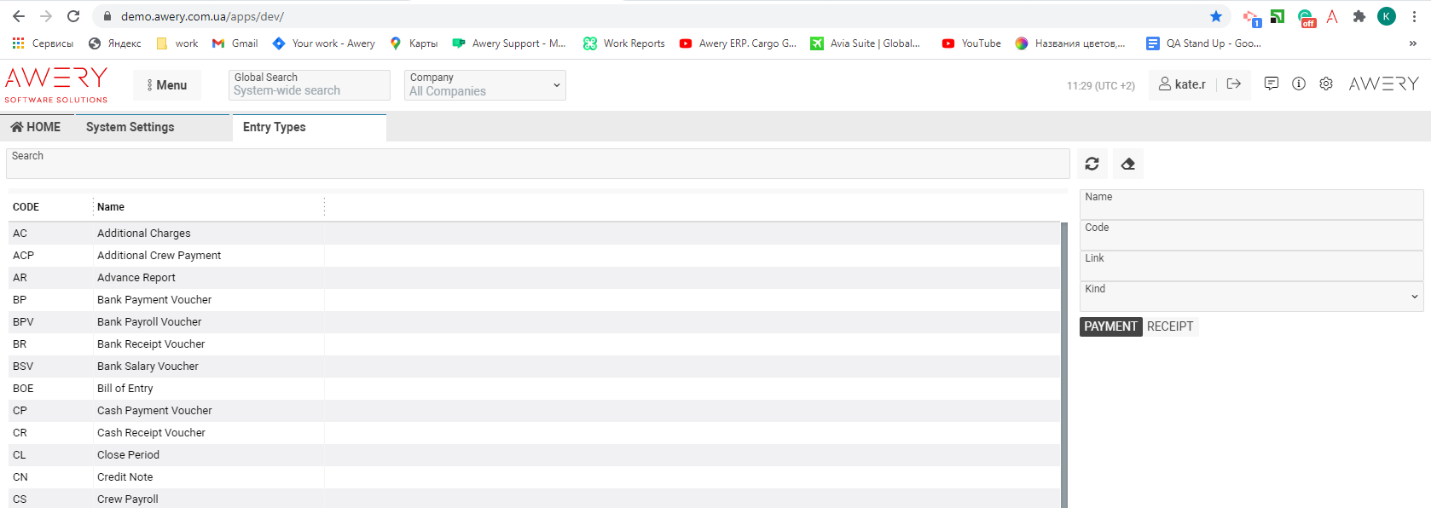
Task: Select the PAYMENT toggle option
Action: pos(1111,326)
